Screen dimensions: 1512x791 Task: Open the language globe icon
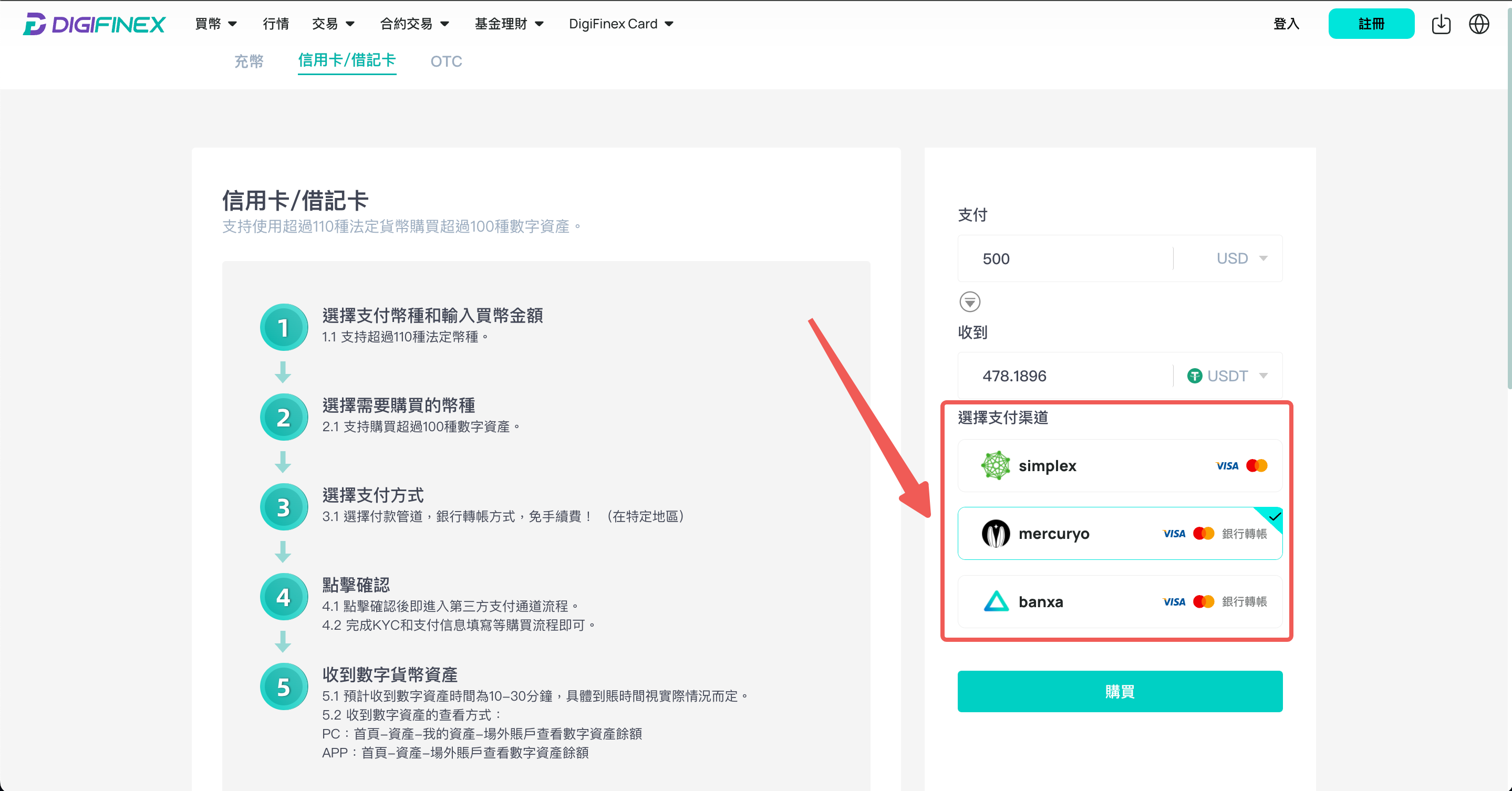[x=1478, y=24]
